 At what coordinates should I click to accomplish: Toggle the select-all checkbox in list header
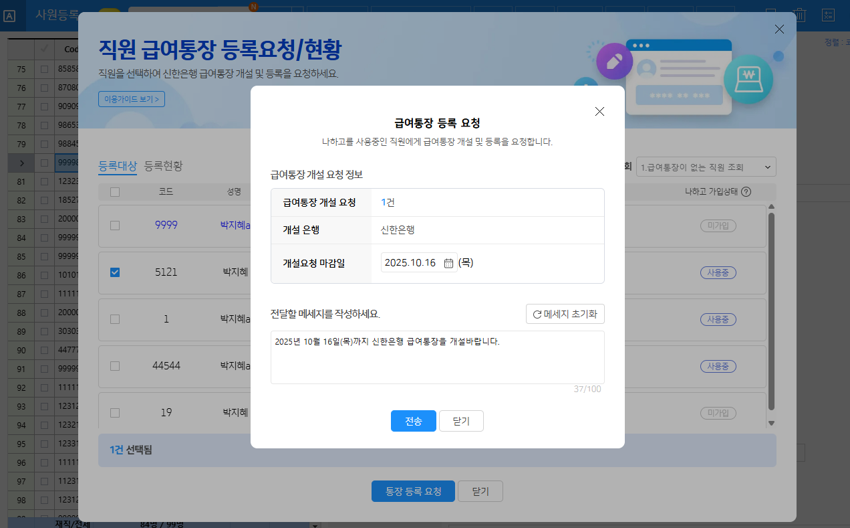[115, 192]
